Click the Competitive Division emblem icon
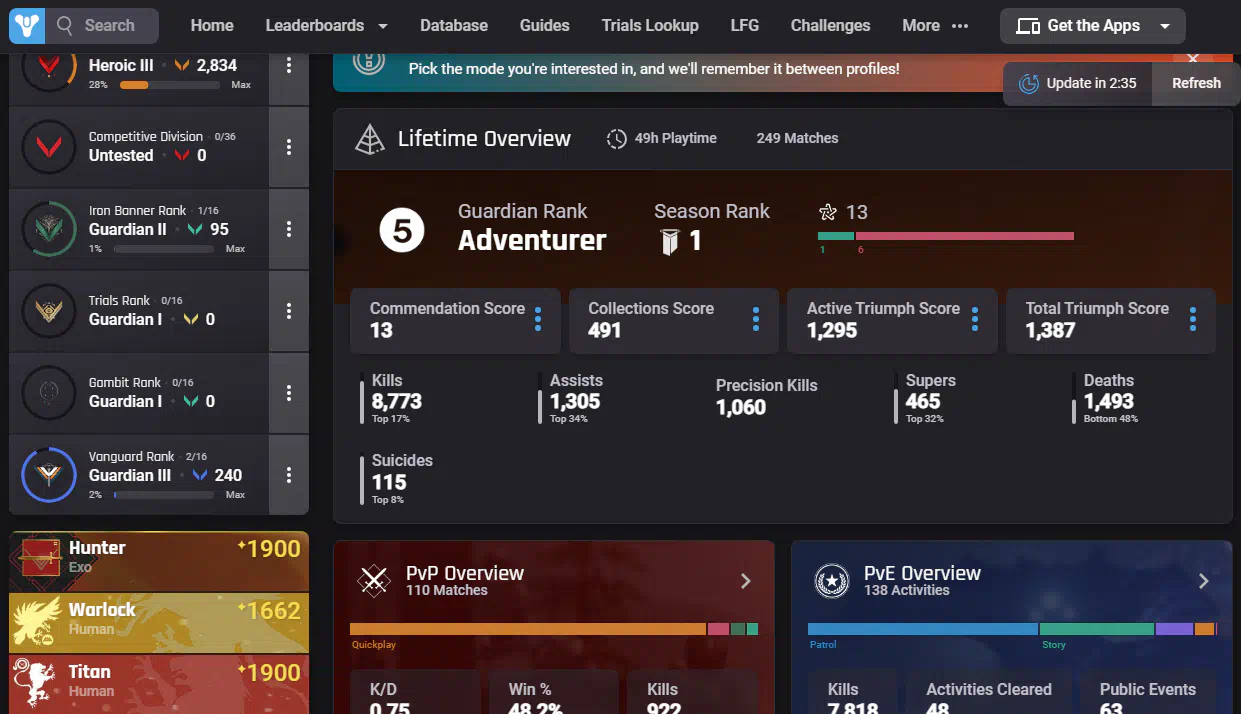Image resolution: width=1241 pixels, height=714 pixels. pos(49,147)
